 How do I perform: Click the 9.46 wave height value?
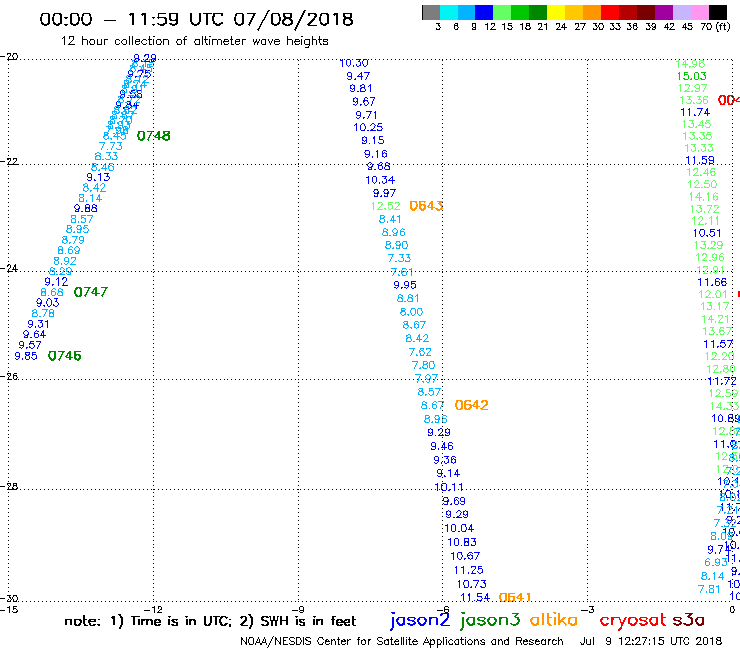(442, 446)
